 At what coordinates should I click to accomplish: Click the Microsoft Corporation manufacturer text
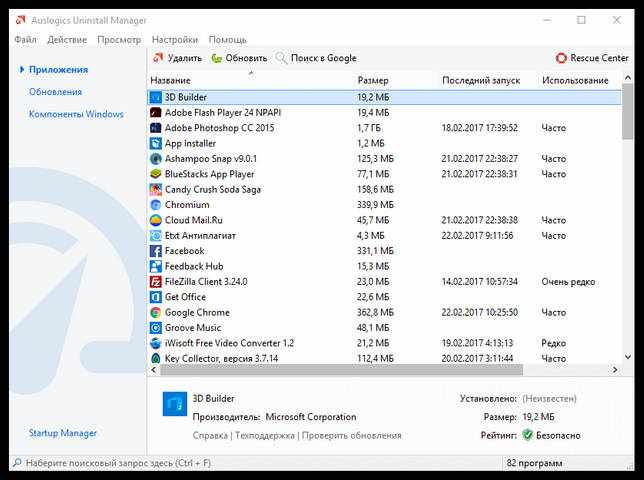[x=311, y=417]
